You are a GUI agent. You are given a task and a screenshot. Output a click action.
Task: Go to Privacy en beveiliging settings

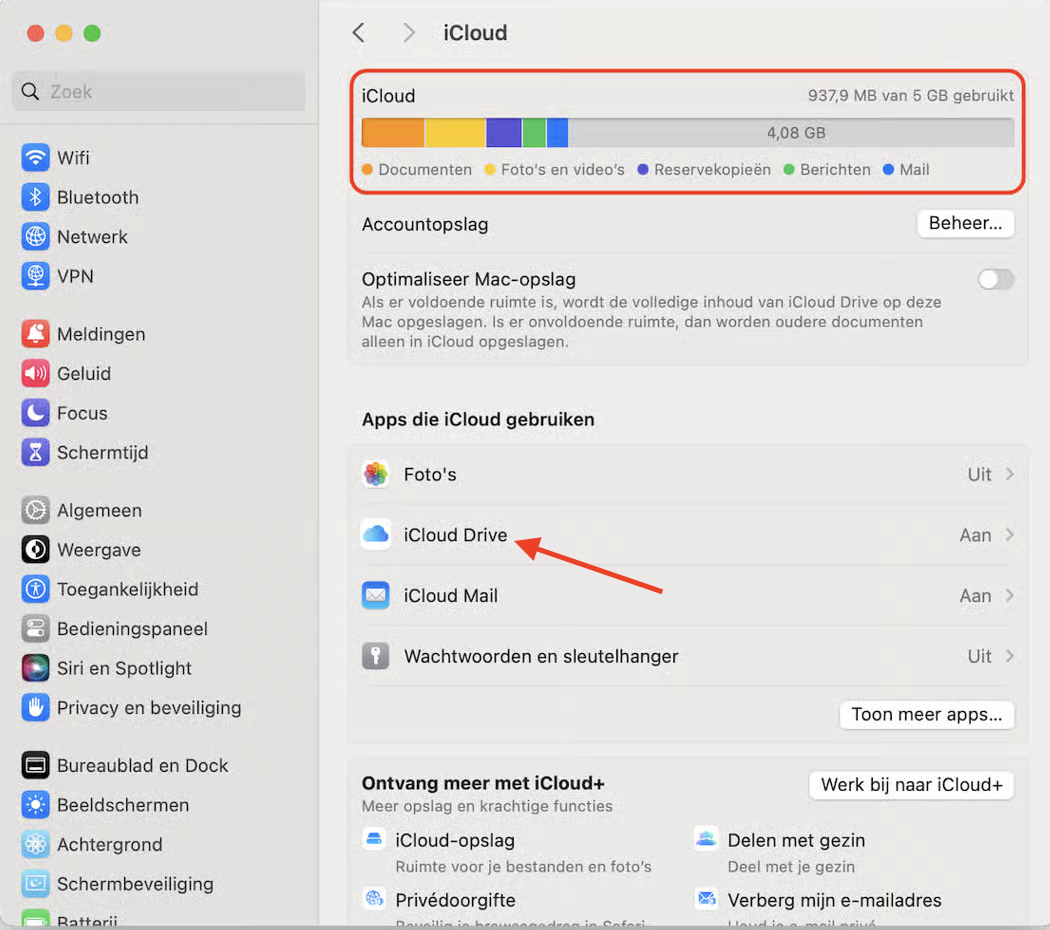pos(33,707)
